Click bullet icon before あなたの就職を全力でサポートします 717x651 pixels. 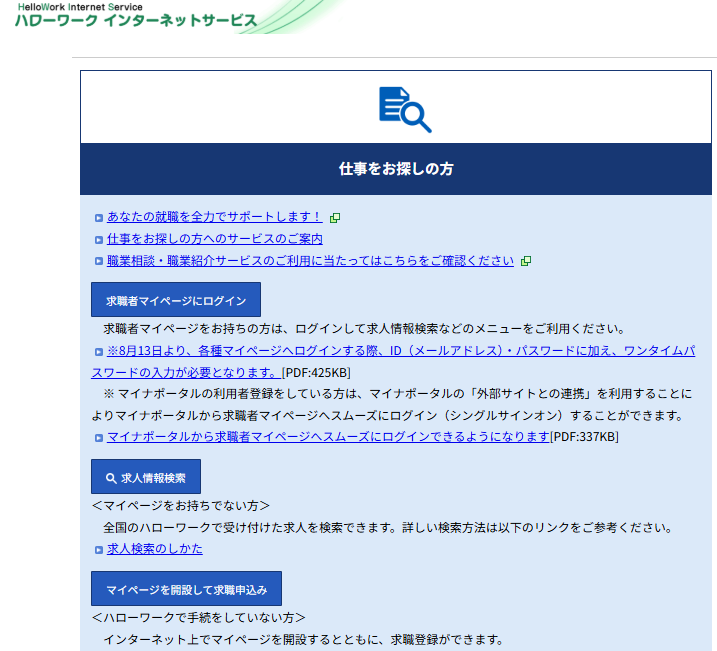point(98,217)
